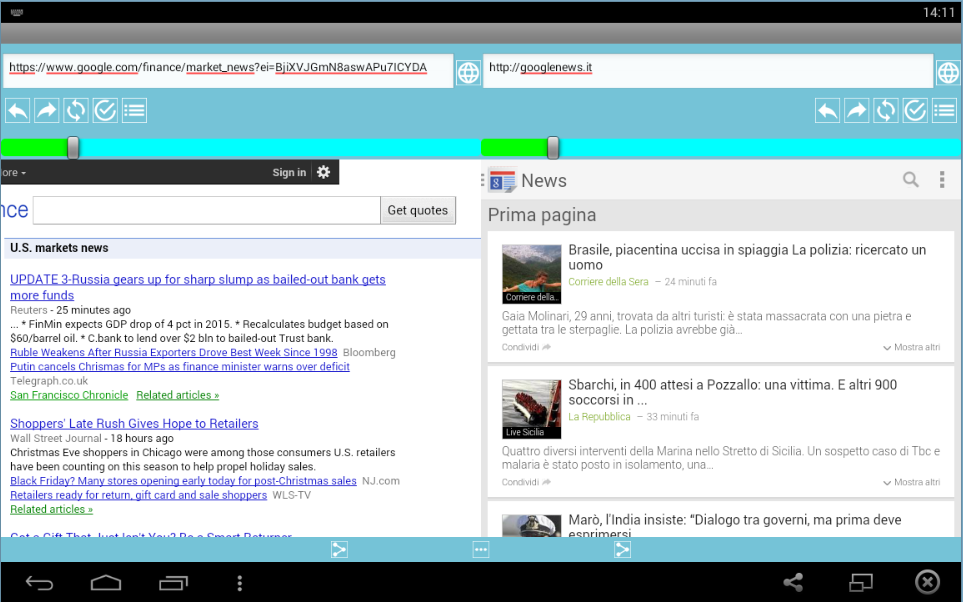
Task: Click the globe icon beside left URL bar
Action: (468, 73)
